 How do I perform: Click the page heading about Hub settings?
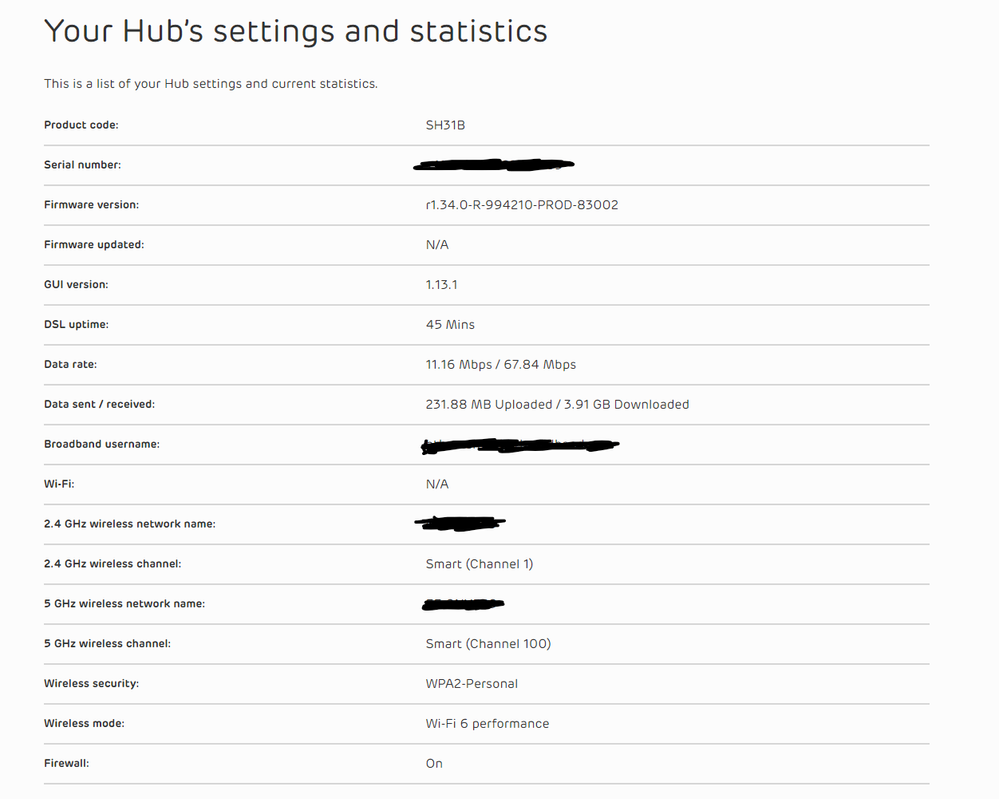tap(296, 31)
